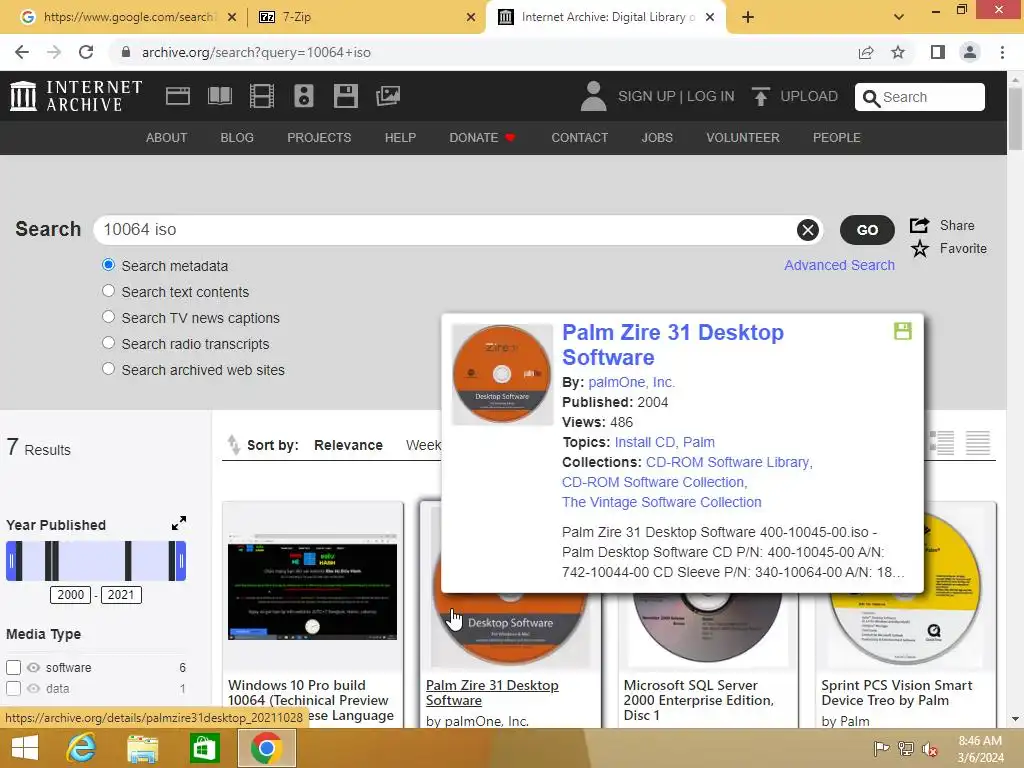Screen dimensions: 1024x768
Task: Check the data media type checkbox
Action: pos(13,688)
